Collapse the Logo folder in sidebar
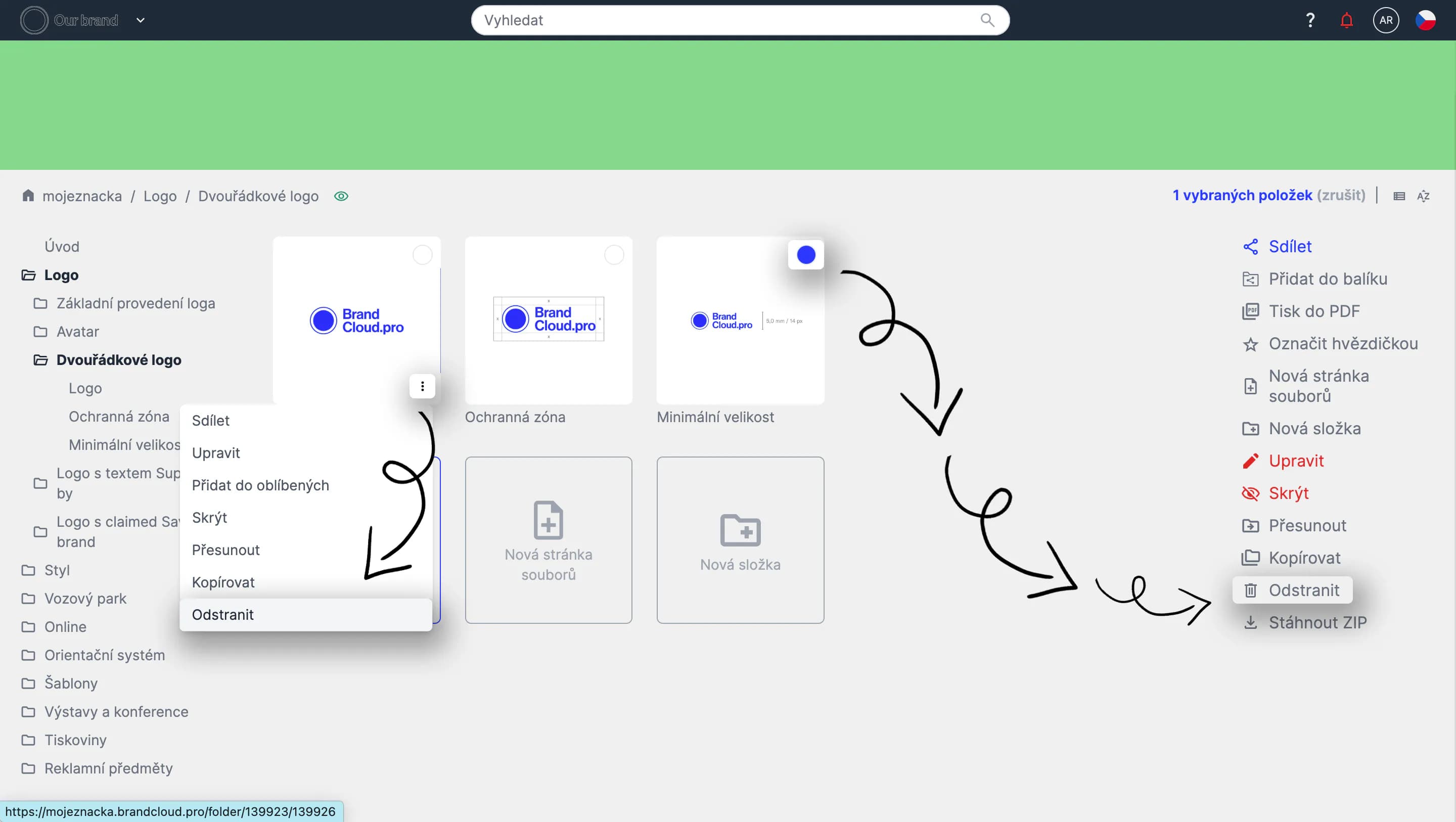 click(28, 276)
